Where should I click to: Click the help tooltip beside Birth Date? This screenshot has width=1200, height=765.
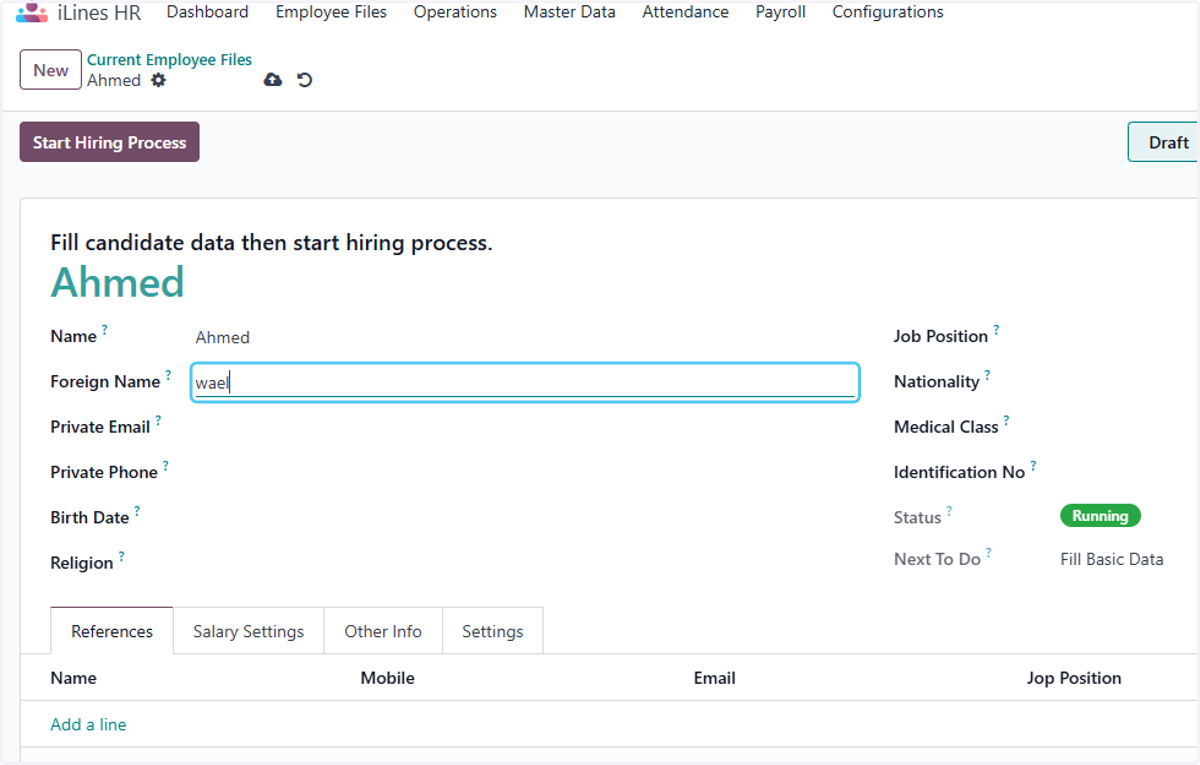[x=137, y=511]
